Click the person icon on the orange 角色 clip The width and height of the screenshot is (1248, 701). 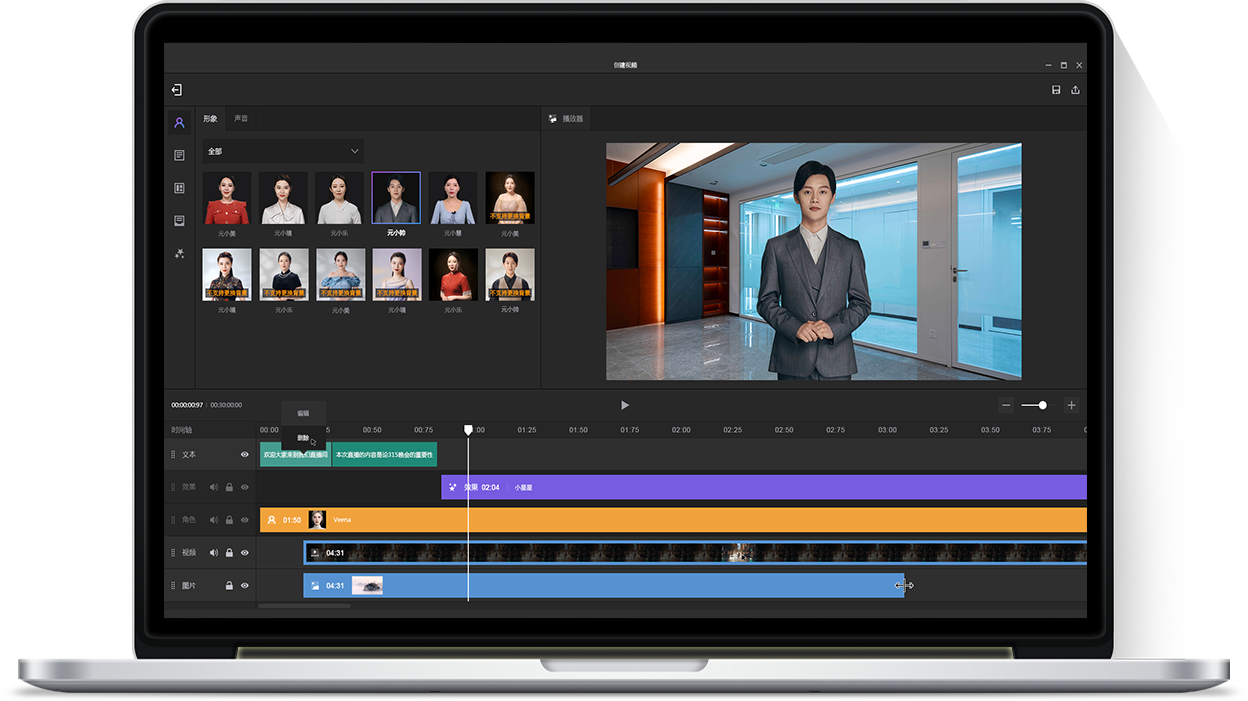[x=271, y=520]
